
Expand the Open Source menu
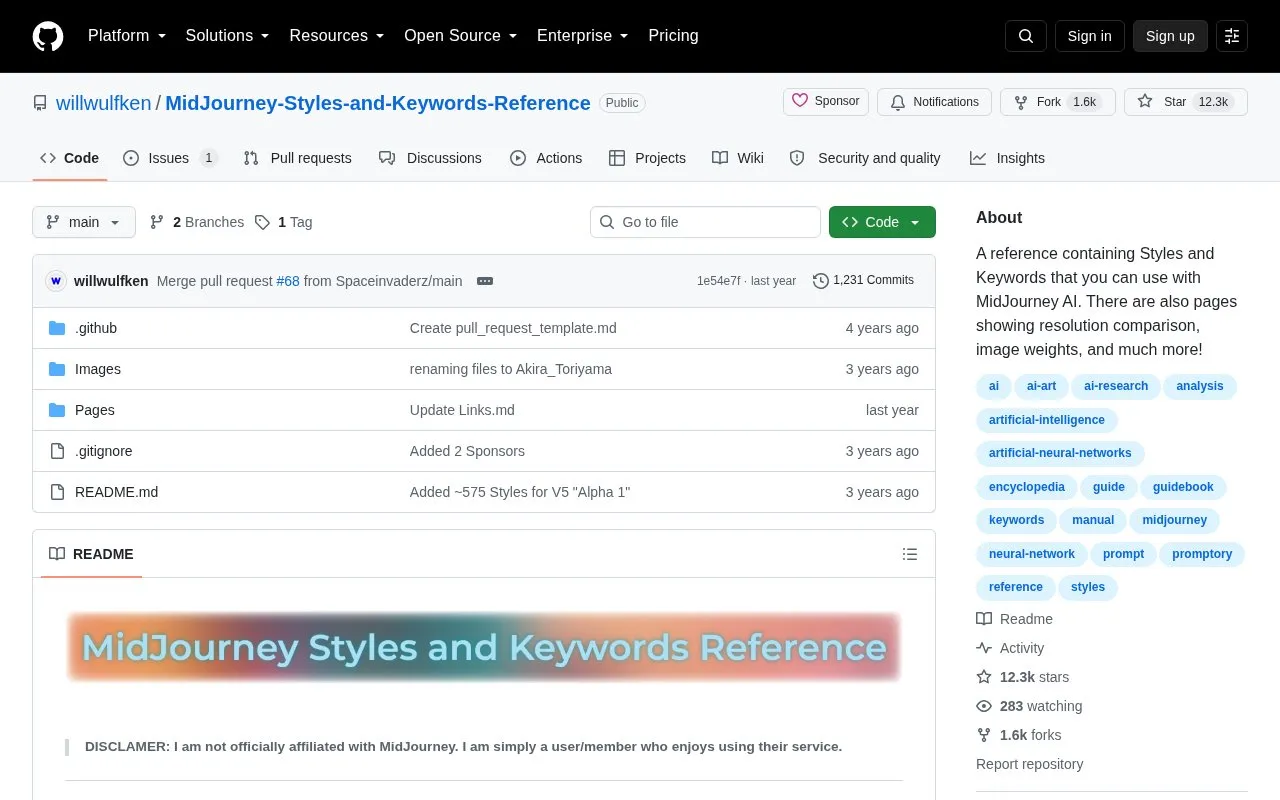point(461,36)
